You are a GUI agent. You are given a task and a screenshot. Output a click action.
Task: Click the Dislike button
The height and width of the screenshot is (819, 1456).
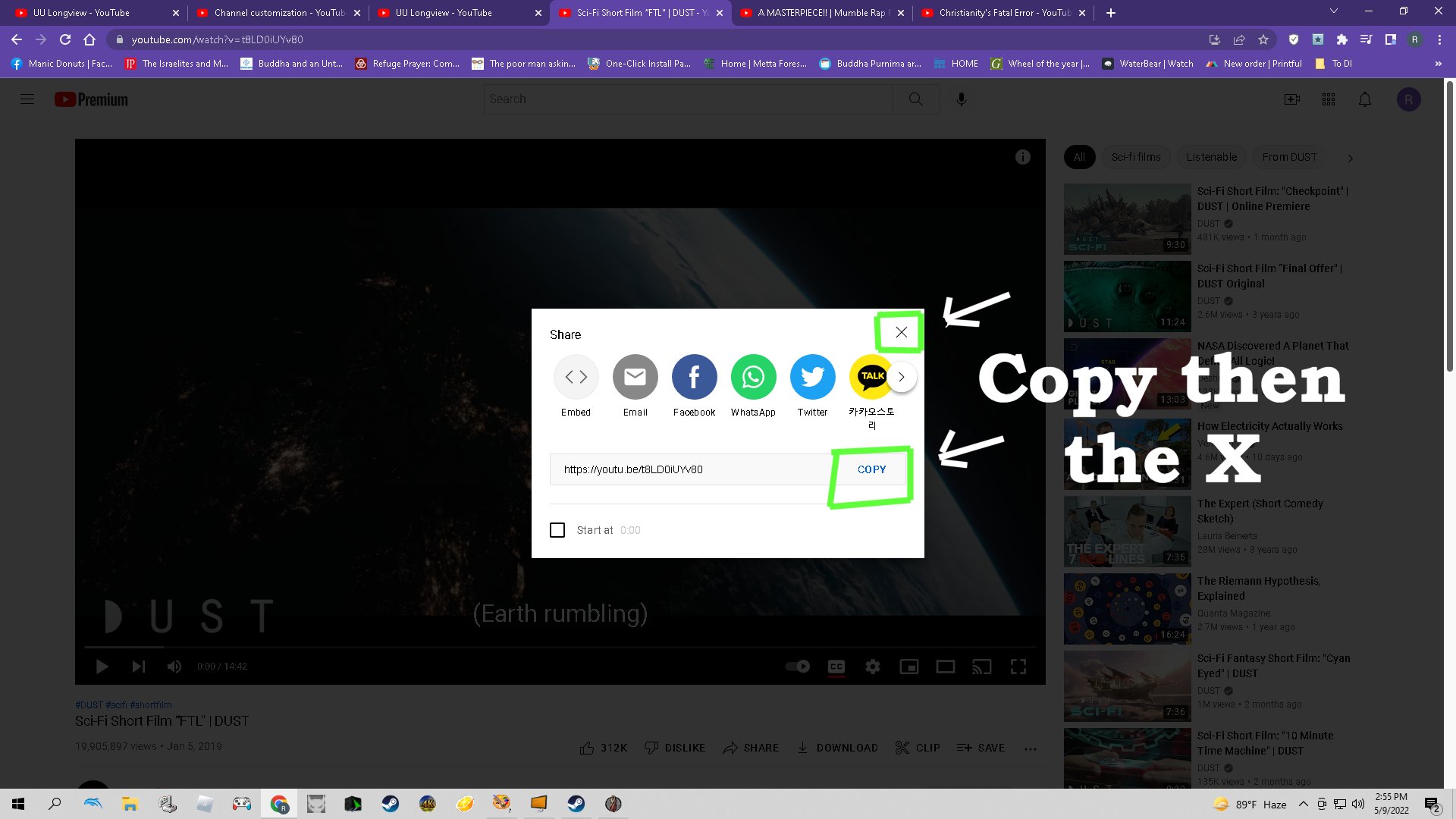(675, 748)
